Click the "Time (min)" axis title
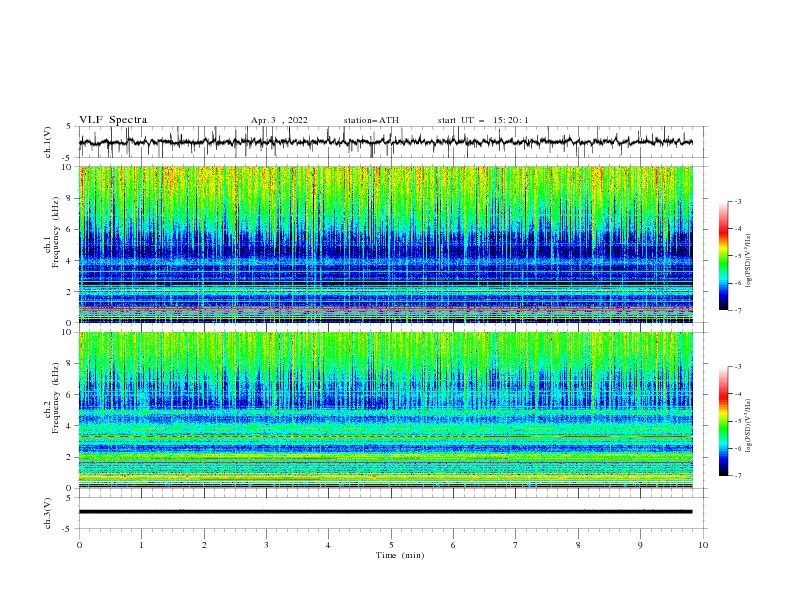792x612 pixels. [400, 555]
